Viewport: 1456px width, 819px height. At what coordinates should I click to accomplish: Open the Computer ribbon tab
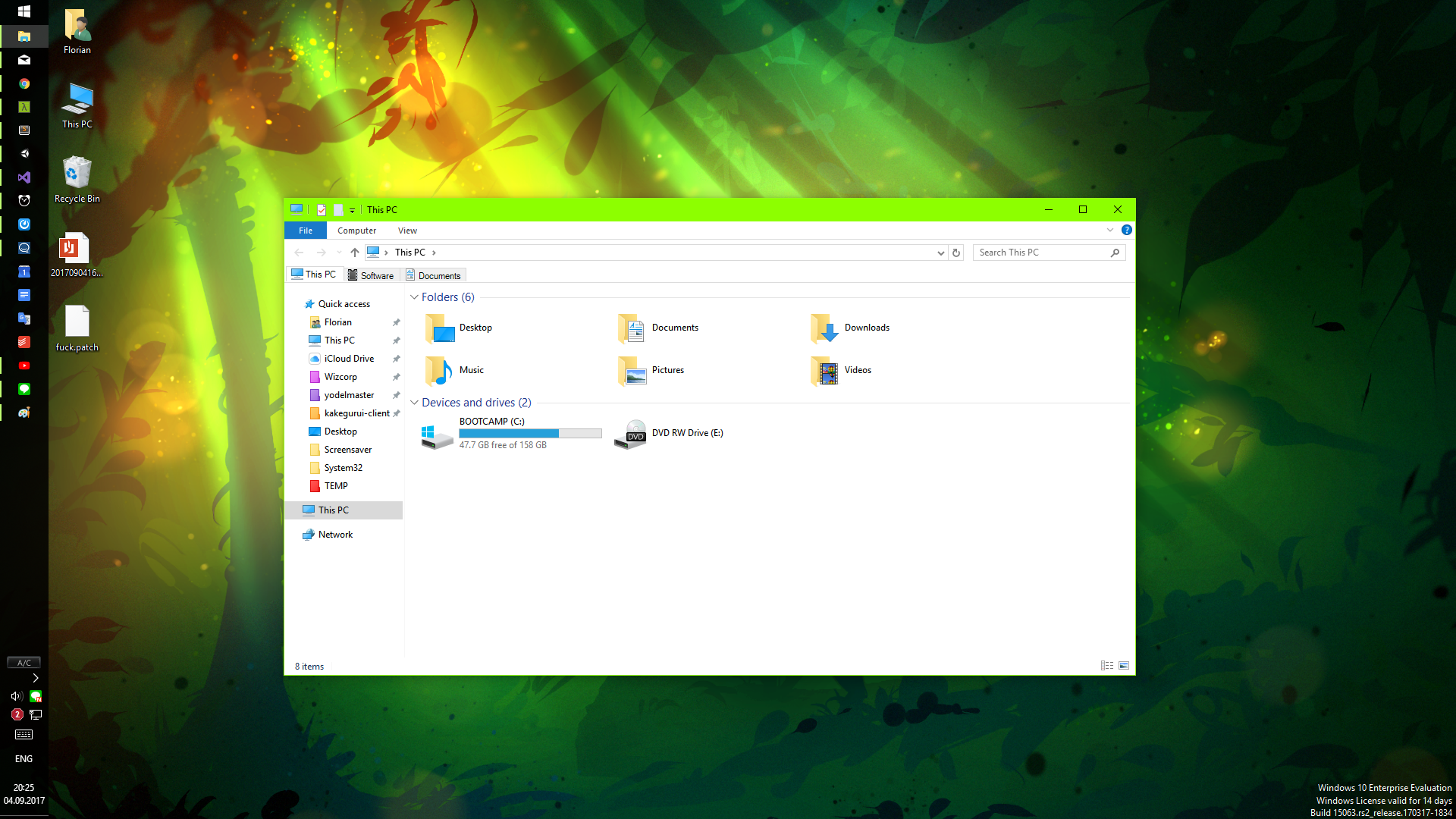pyautogui.click(x=356, y=231)
